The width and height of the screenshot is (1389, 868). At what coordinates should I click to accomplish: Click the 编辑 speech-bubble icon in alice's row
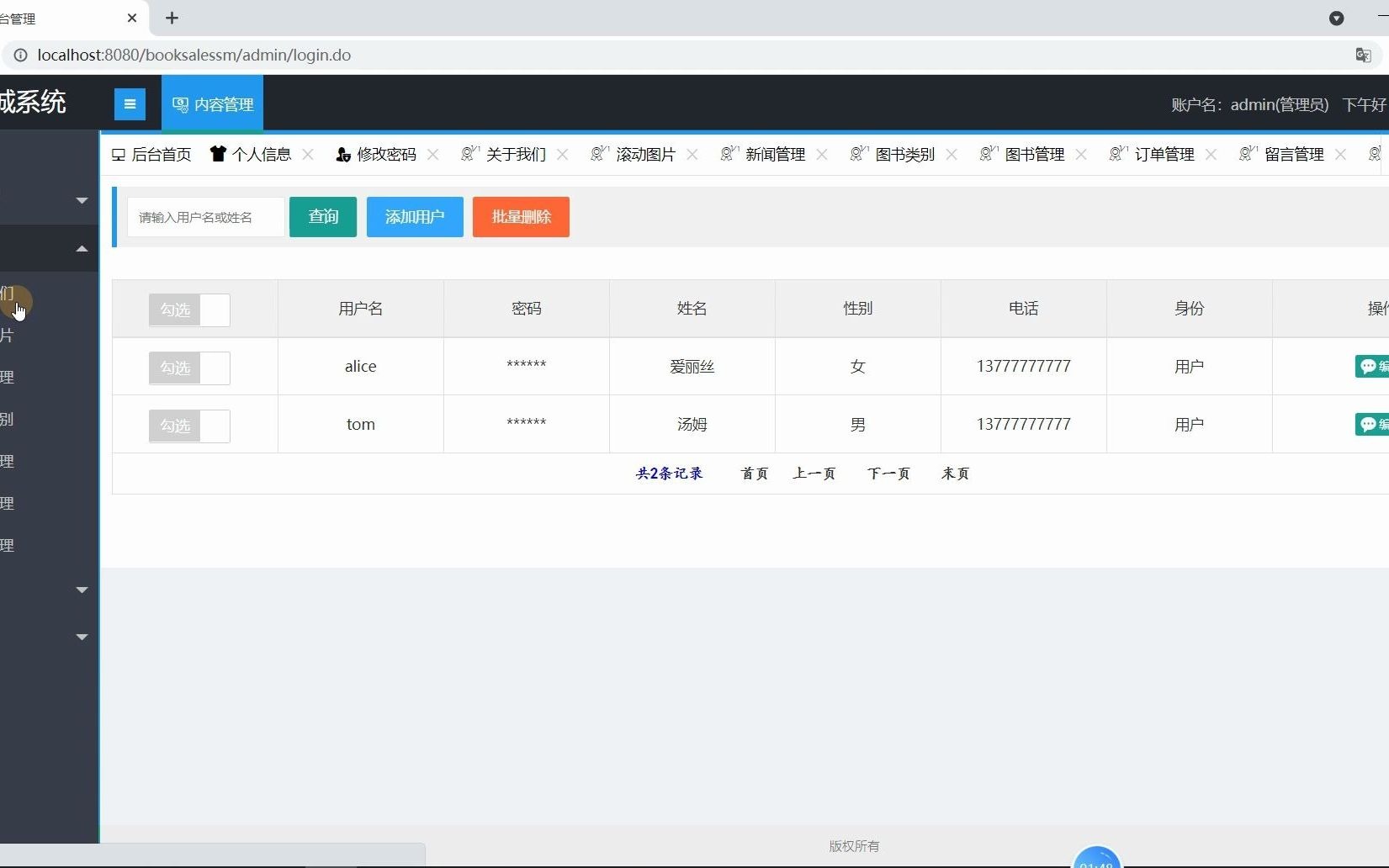point(1370,366)
